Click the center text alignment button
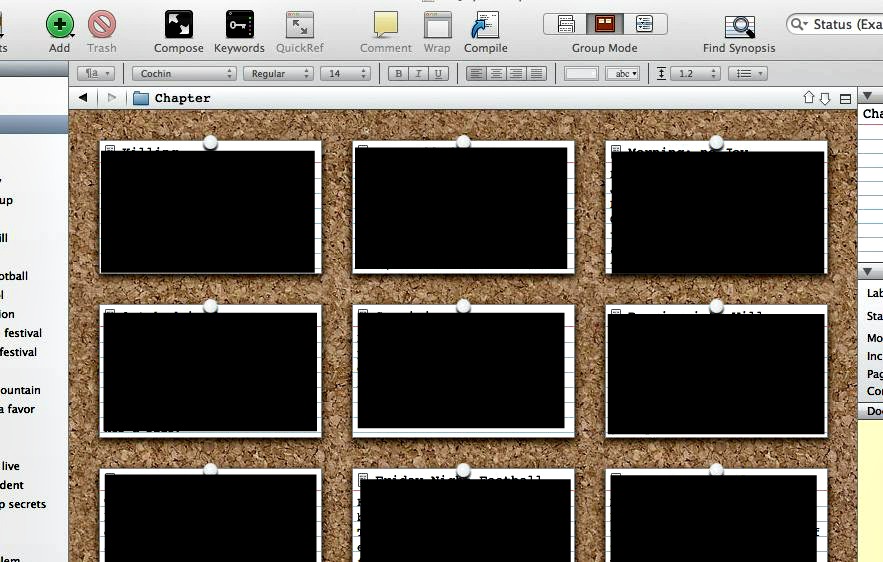 point(496,74)
